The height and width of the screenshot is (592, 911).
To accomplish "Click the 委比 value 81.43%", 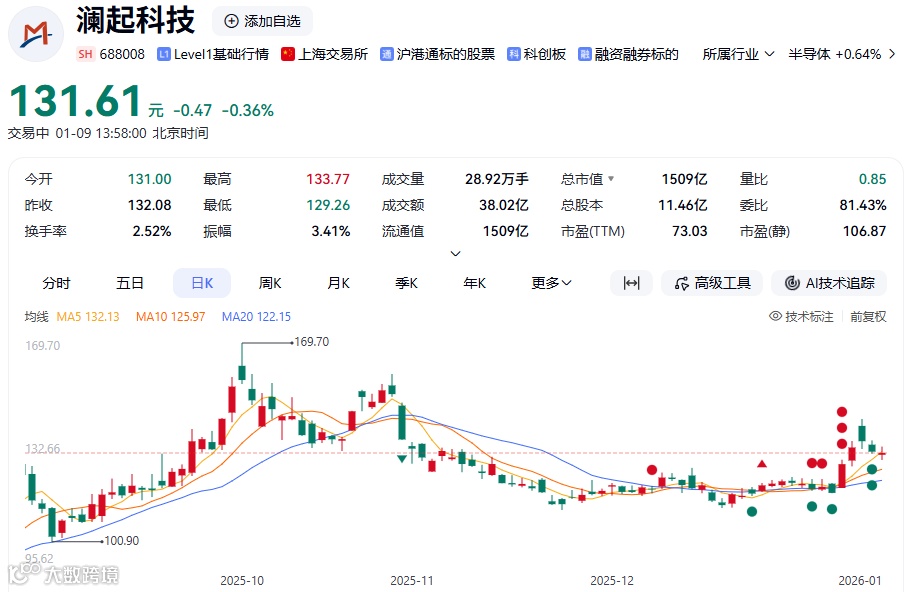I will [x=863, y=205].
